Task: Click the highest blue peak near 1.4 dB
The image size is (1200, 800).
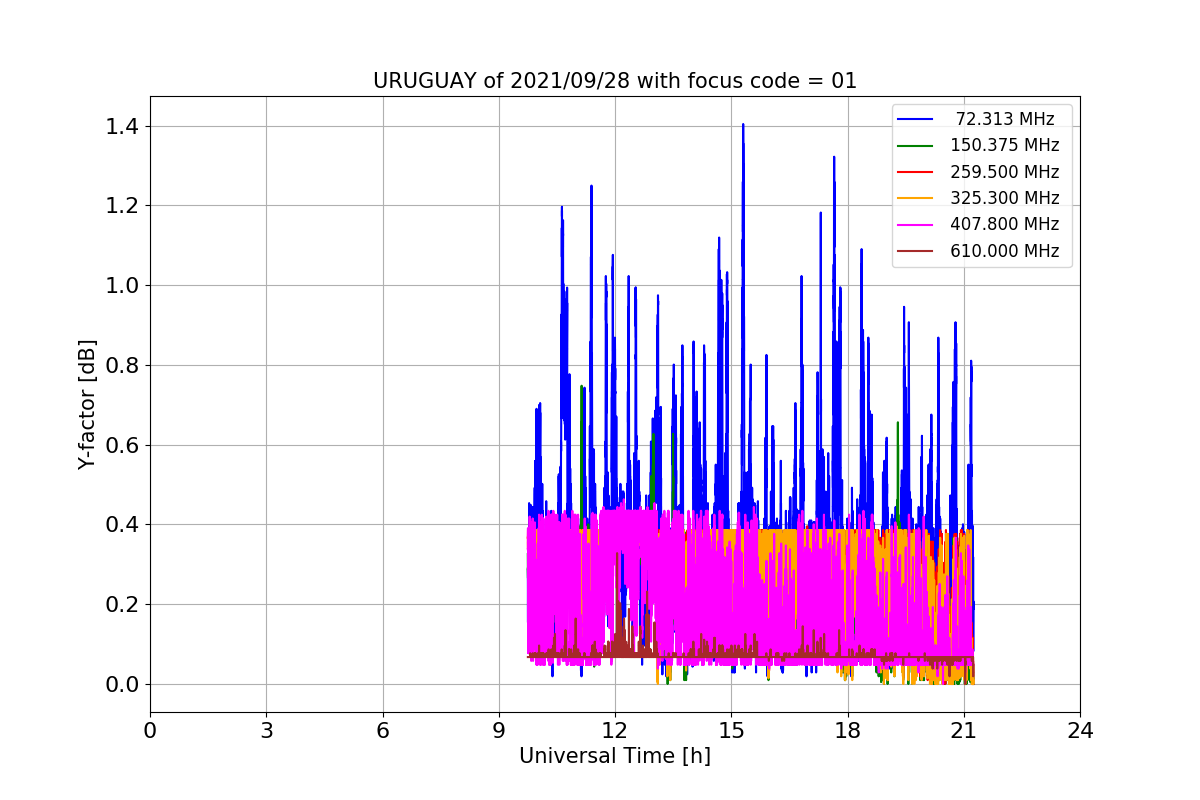Action: 743,126
